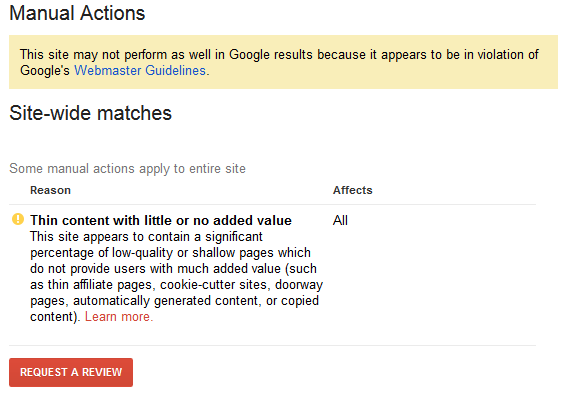Click the Affects column header
The image size is (566, 394).
(x=352, y=190)
